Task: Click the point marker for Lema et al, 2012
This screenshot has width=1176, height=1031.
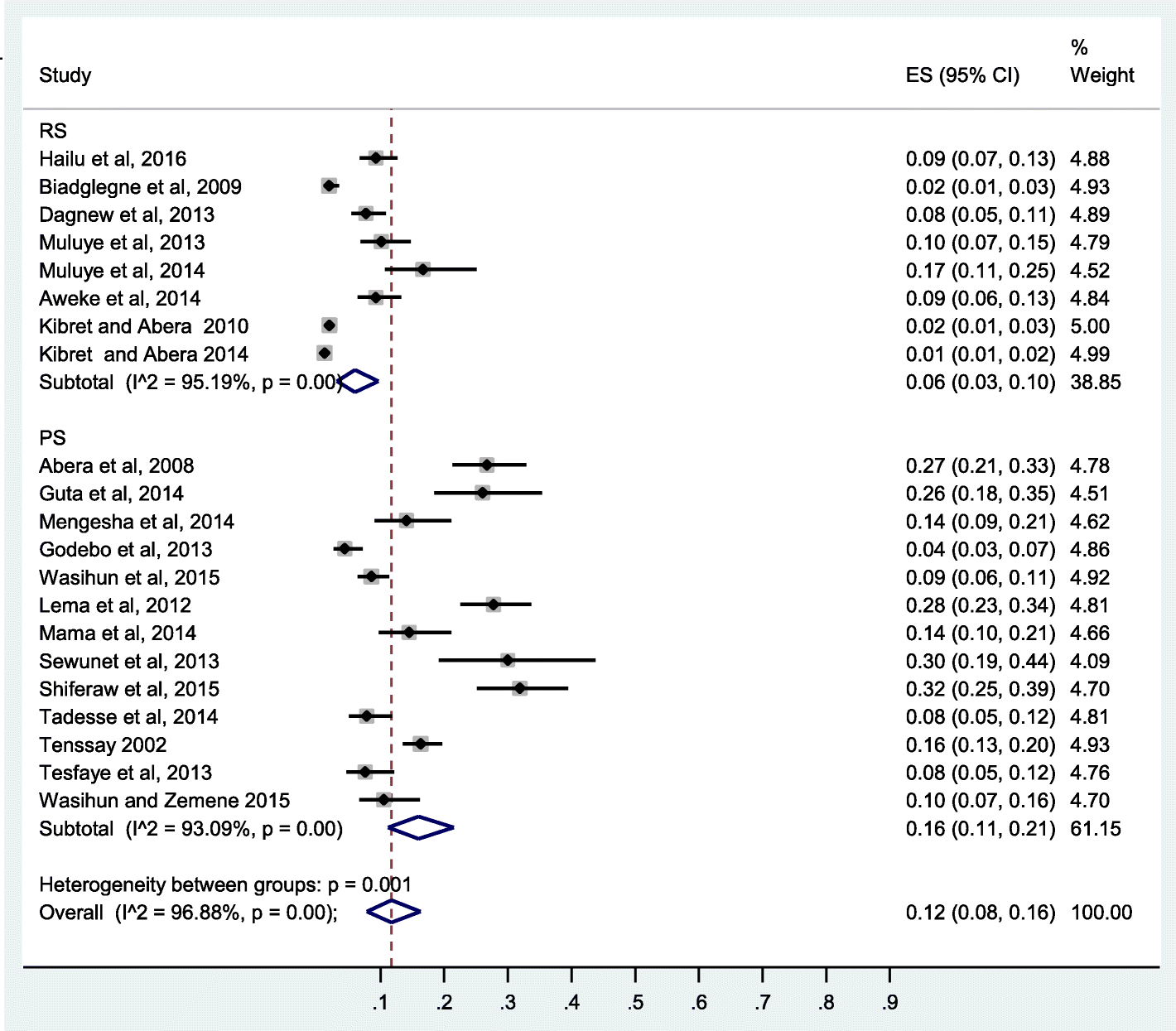Action: pyautogui.click(x=494, y=605)
